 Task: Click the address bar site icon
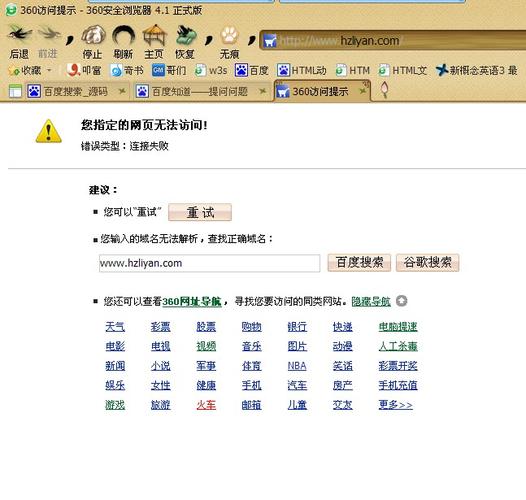pos(270,41)
